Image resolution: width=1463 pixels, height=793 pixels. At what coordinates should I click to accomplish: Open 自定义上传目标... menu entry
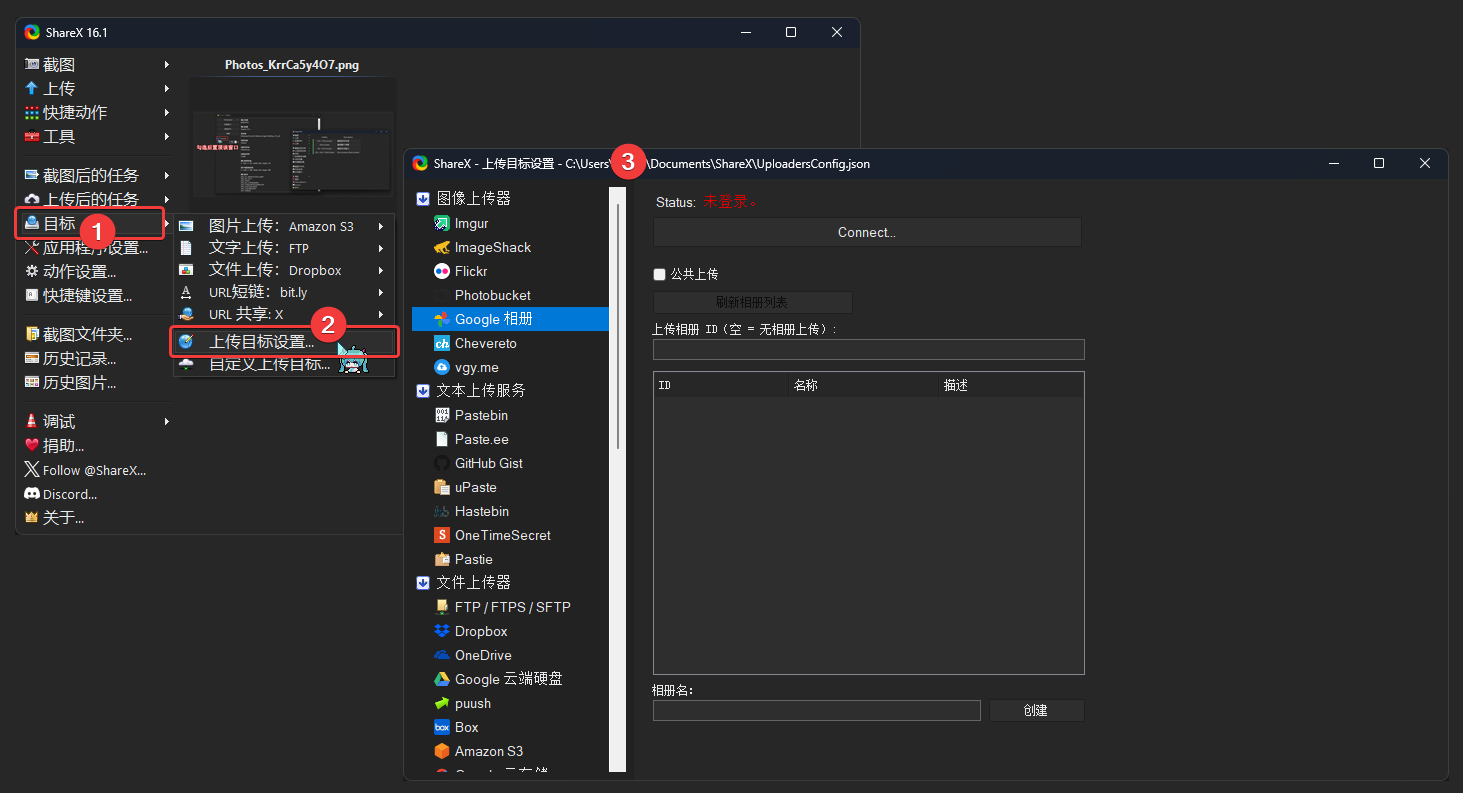[284, 364]
